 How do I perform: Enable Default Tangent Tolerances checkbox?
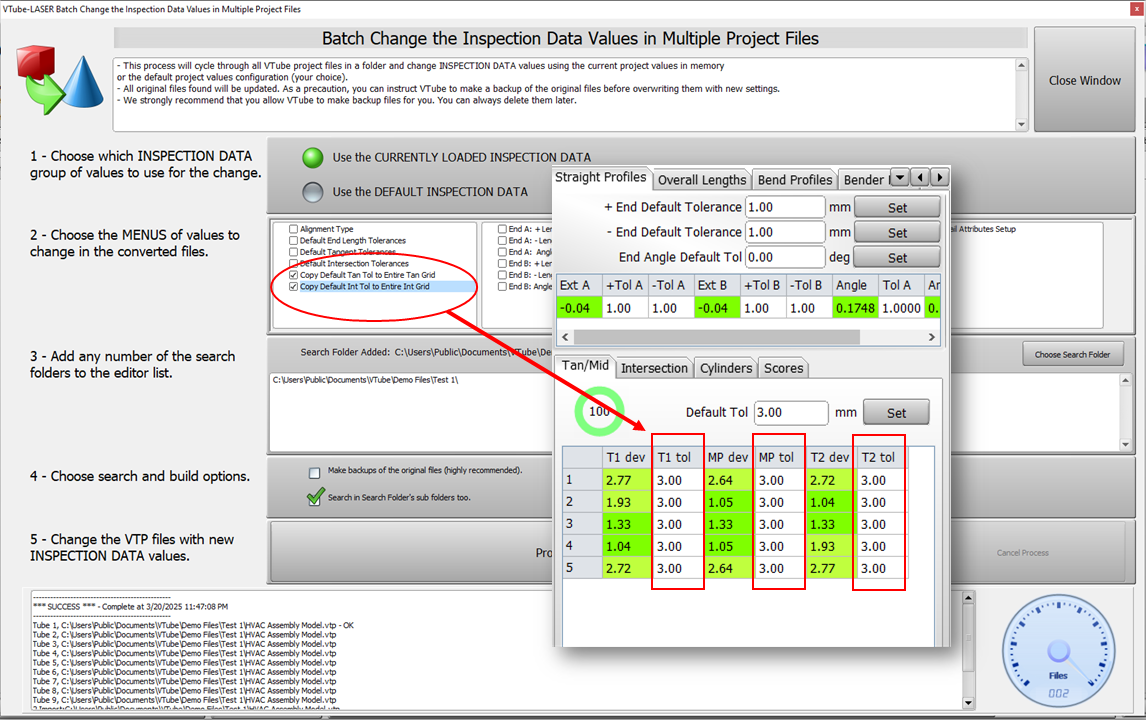click(x=293, y=252)
